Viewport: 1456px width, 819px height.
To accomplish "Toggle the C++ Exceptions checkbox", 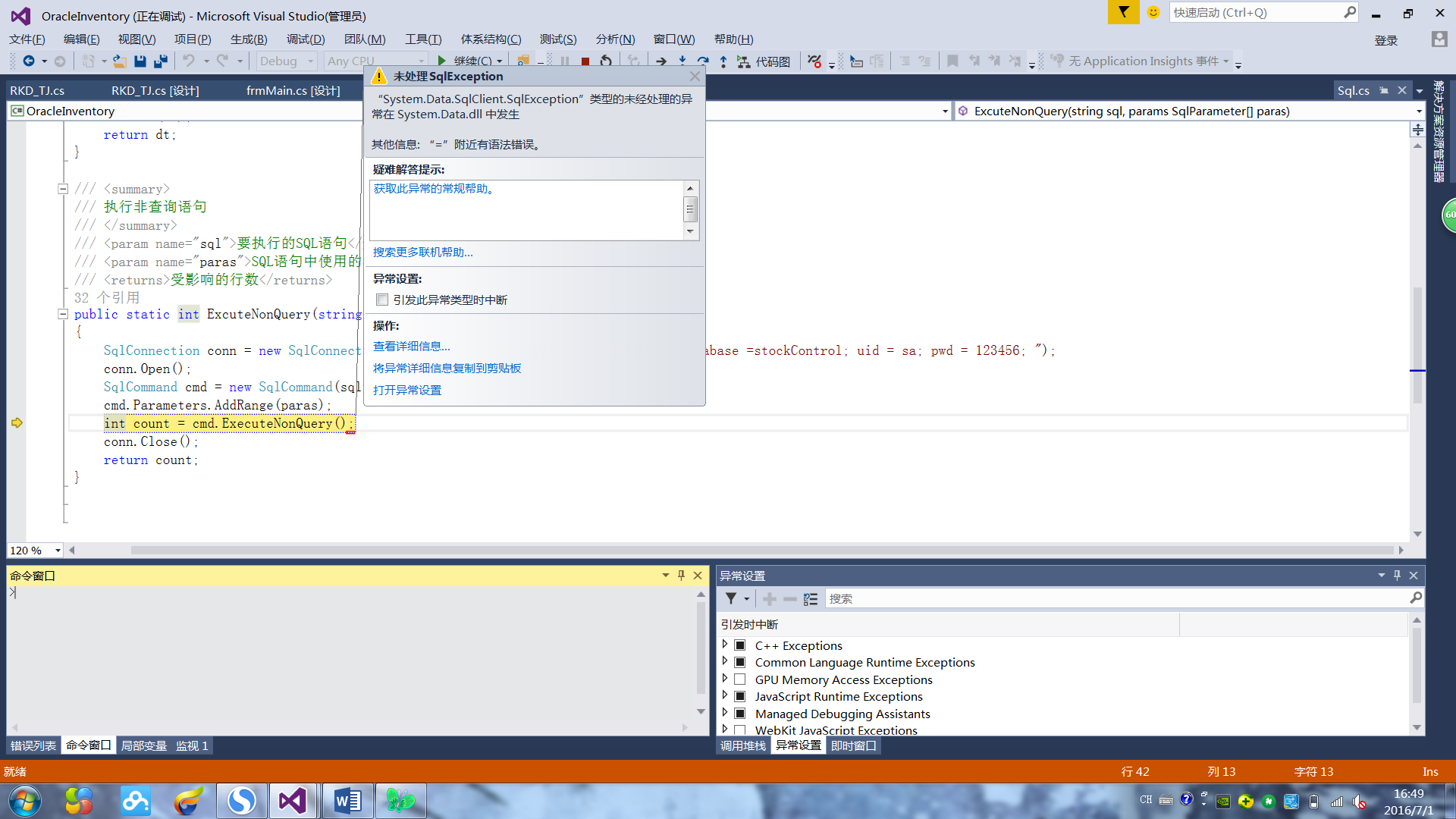I will 740,645.
